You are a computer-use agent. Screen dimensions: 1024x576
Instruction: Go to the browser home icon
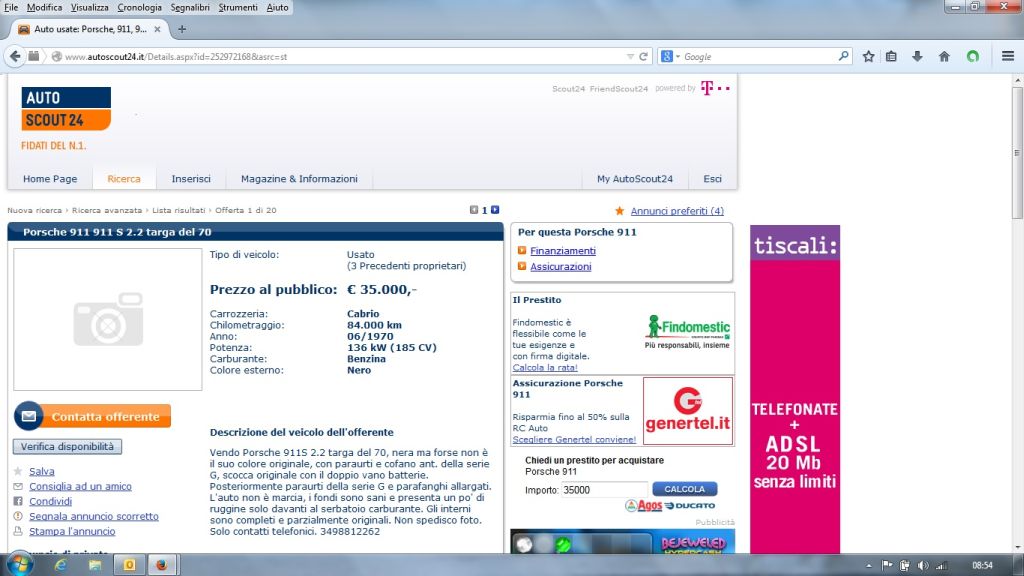click(x=944, y=57)
